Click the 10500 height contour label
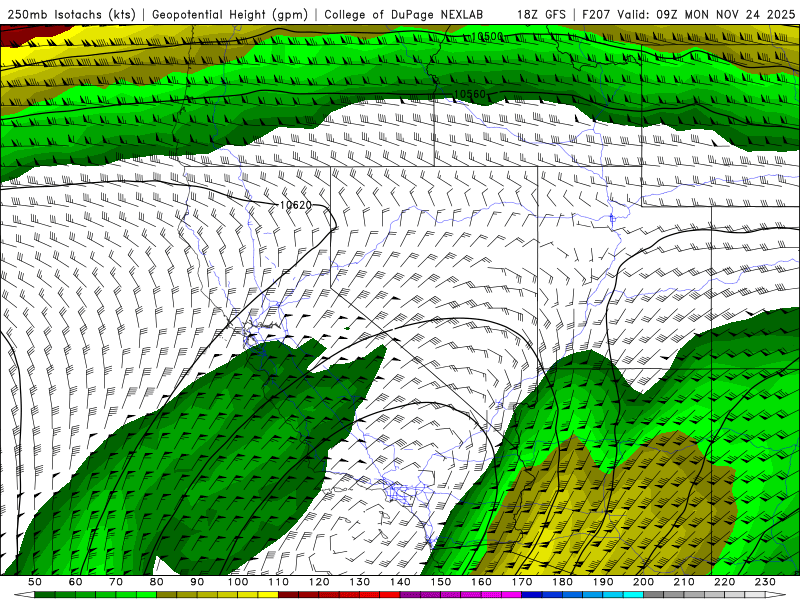Screen dimensions: 800x600 [x=487, y=36]
